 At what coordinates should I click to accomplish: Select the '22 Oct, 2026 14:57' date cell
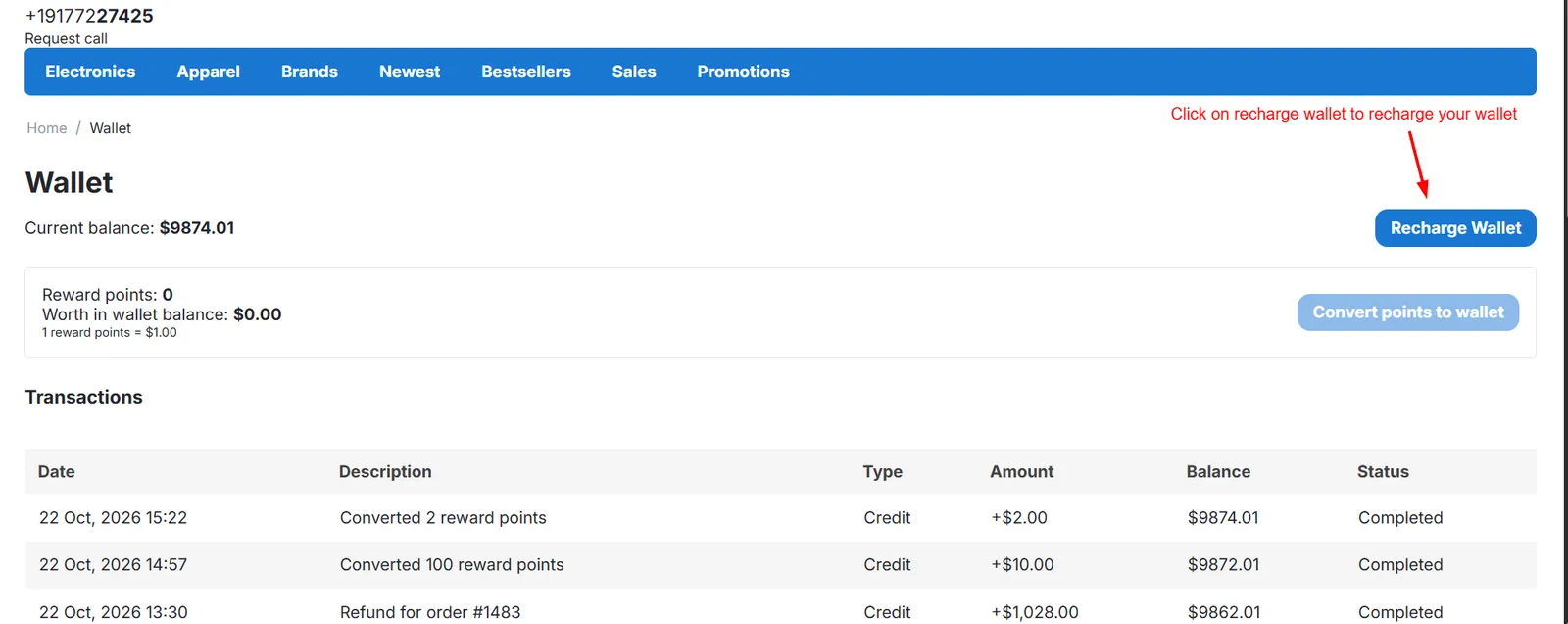click(113, 564)
